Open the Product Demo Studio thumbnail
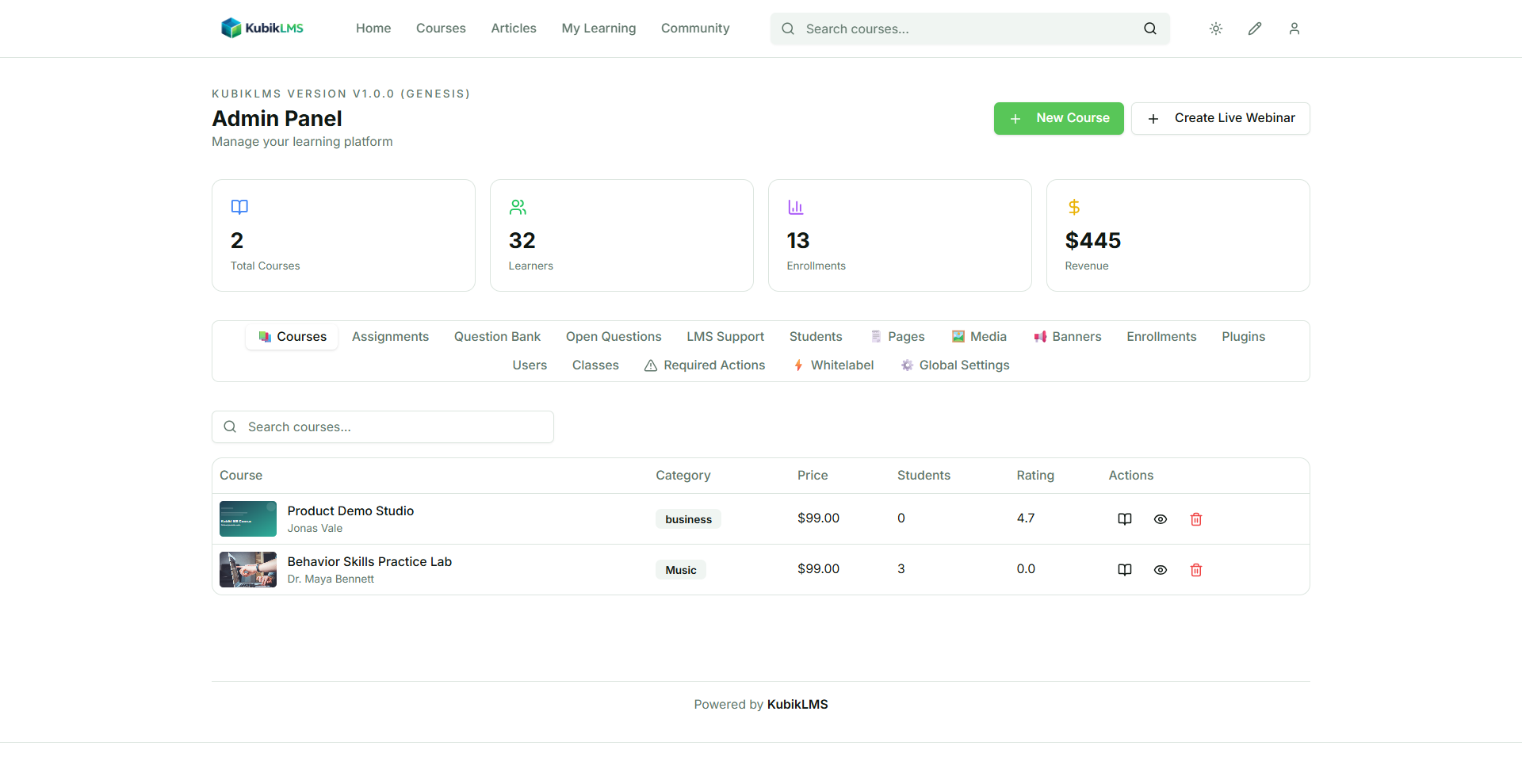Screen dimensions: 1522x784 coord(248,519)
